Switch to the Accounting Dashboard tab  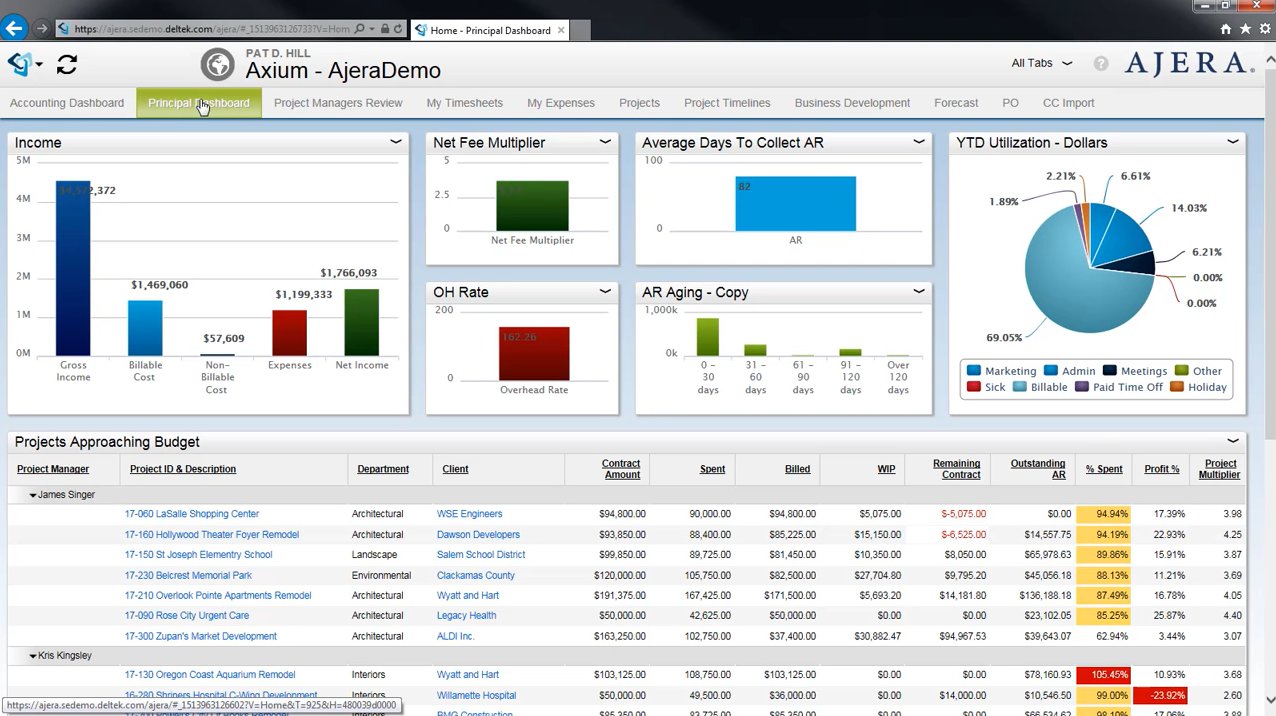point(67,102)
